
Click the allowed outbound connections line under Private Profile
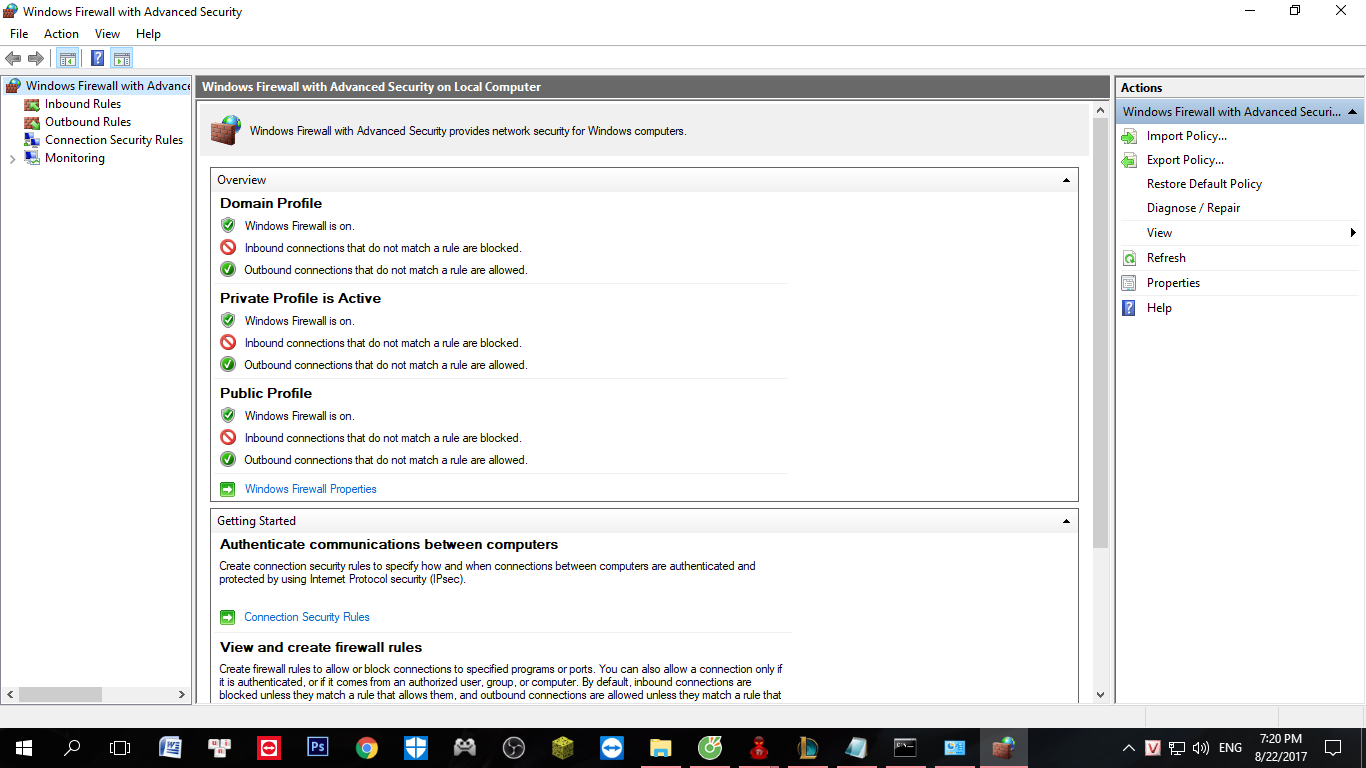(x=386, y=365)
